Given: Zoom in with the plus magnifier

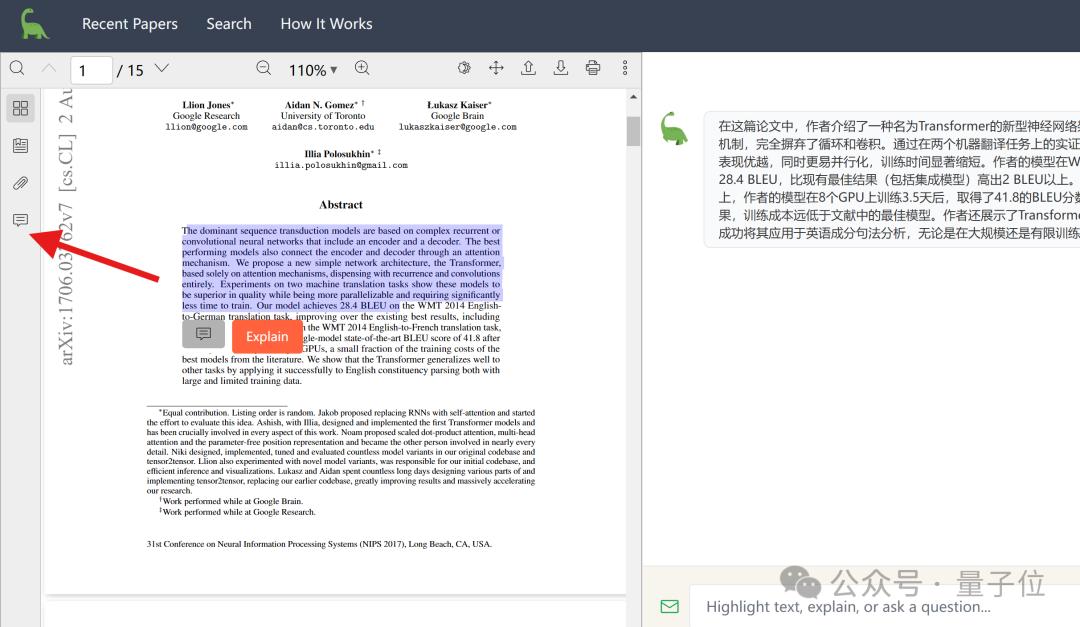Looking at the screenshot, I should pyautogui.click(x=362, y=68).
